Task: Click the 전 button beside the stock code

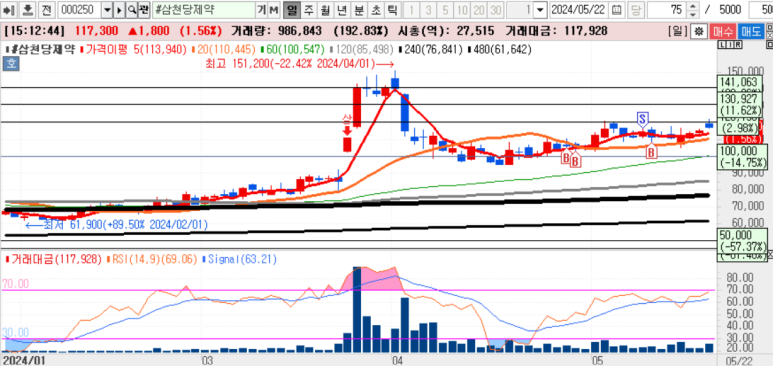Action: click(x=47, y=9)
